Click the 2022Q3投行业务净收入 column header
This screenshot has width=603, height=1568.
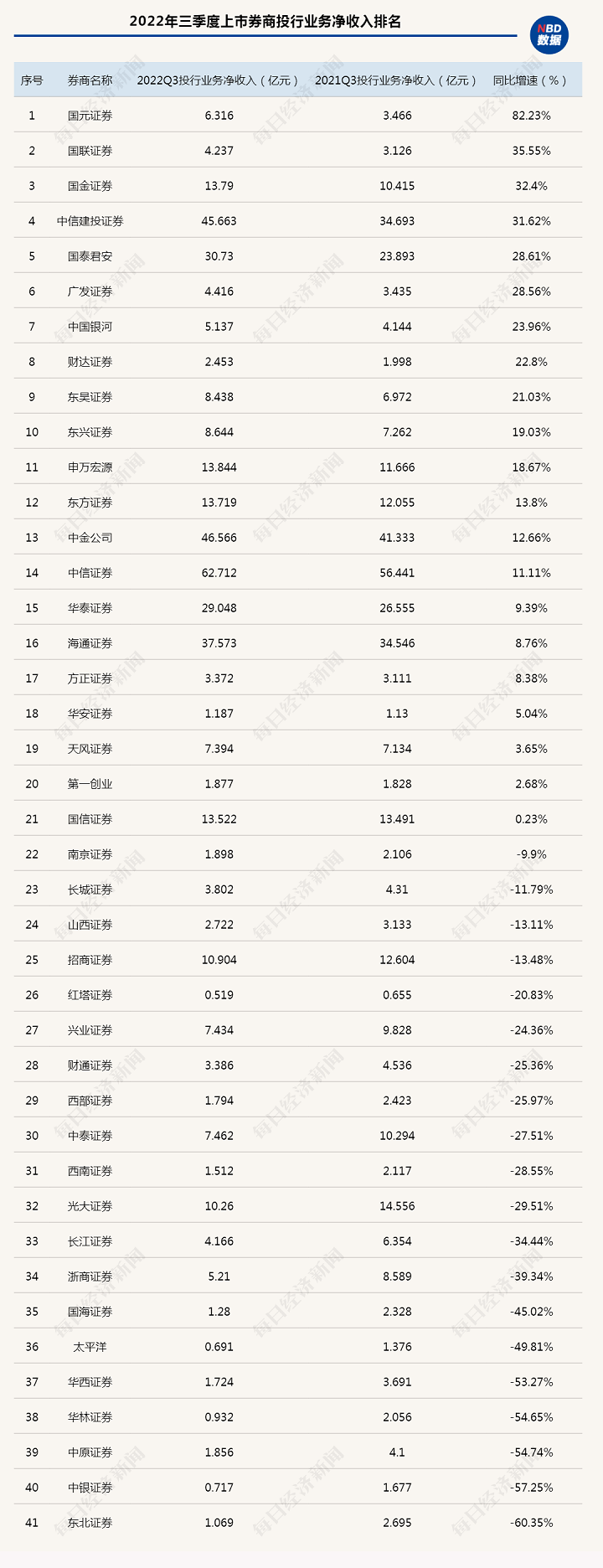(x=219, y=80)
